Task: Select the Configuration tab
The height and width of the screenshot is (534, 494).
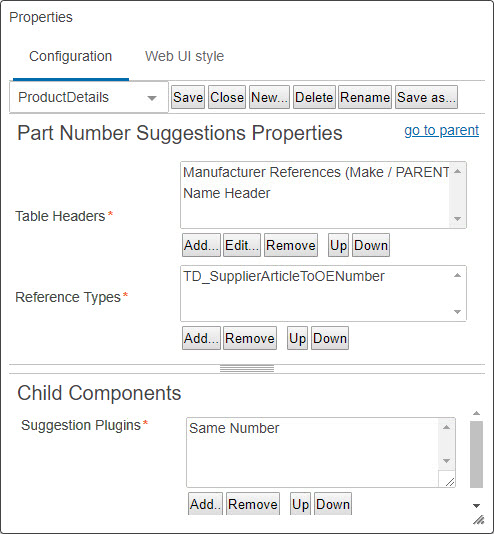Action: (x=70, y=56)
